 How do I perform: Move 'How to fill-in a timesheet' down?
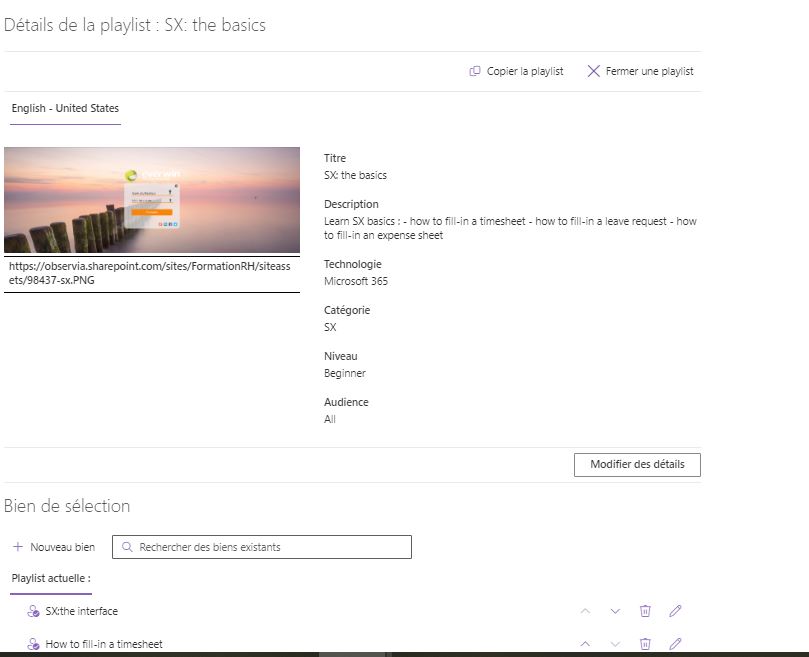coord(615,644)
